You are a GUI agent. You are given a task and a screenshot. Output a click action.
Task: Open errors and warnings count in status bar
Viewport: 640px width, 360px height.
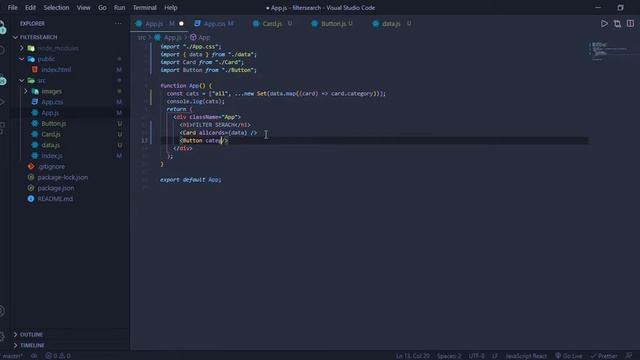tap(58, 356)
